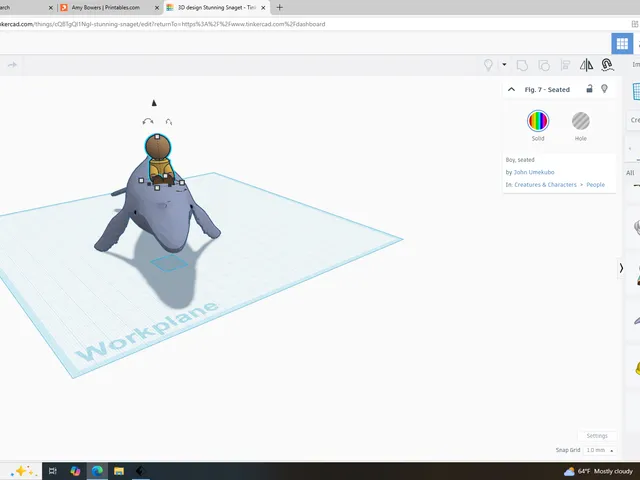Viewport: 640px width, 480px height.
Task: Click the workplane icon in the shapes panel
Action: point(636,91)
